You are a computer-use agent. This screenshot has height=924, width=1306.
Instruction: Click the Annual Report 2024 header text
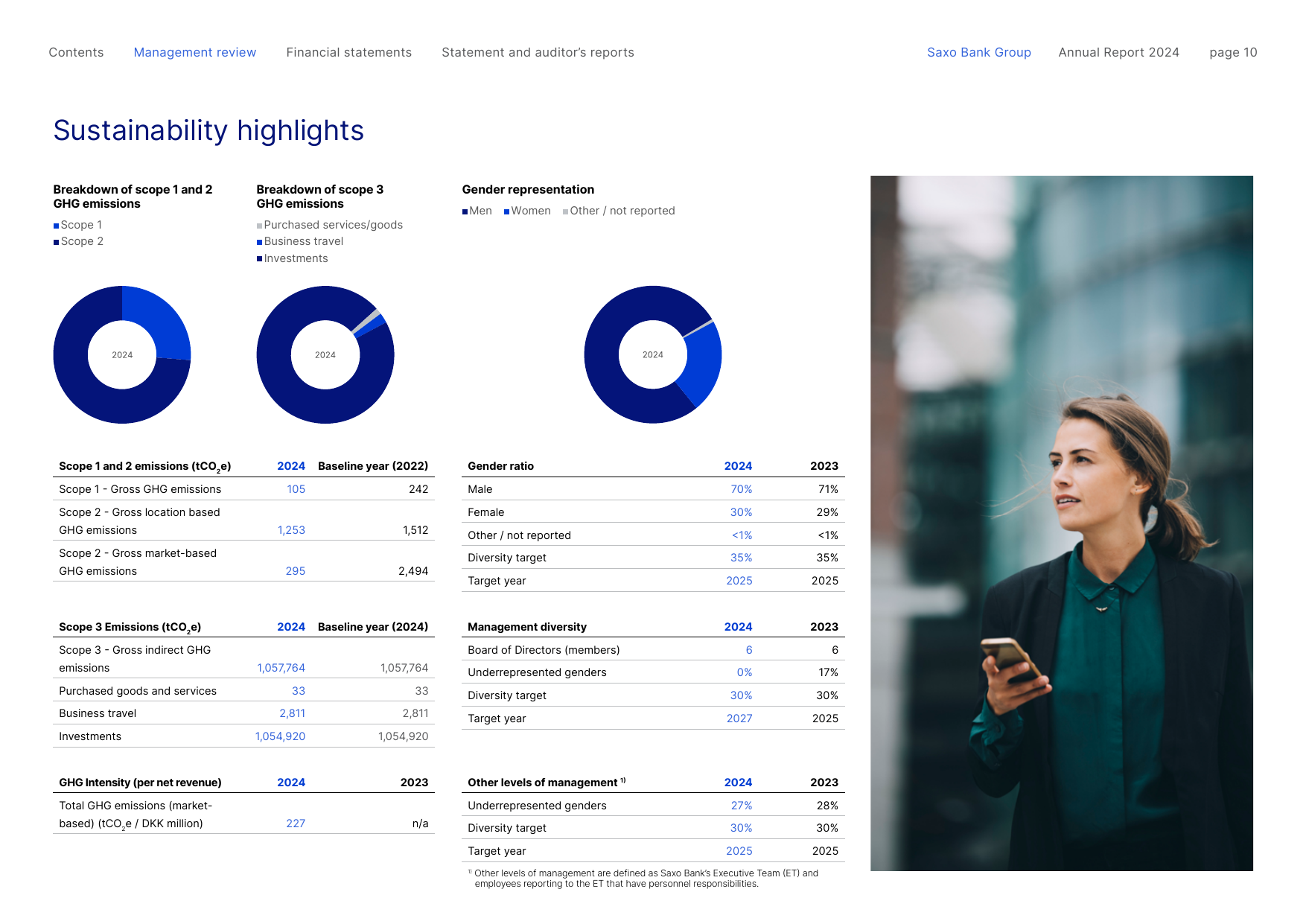coord(1119,52)
